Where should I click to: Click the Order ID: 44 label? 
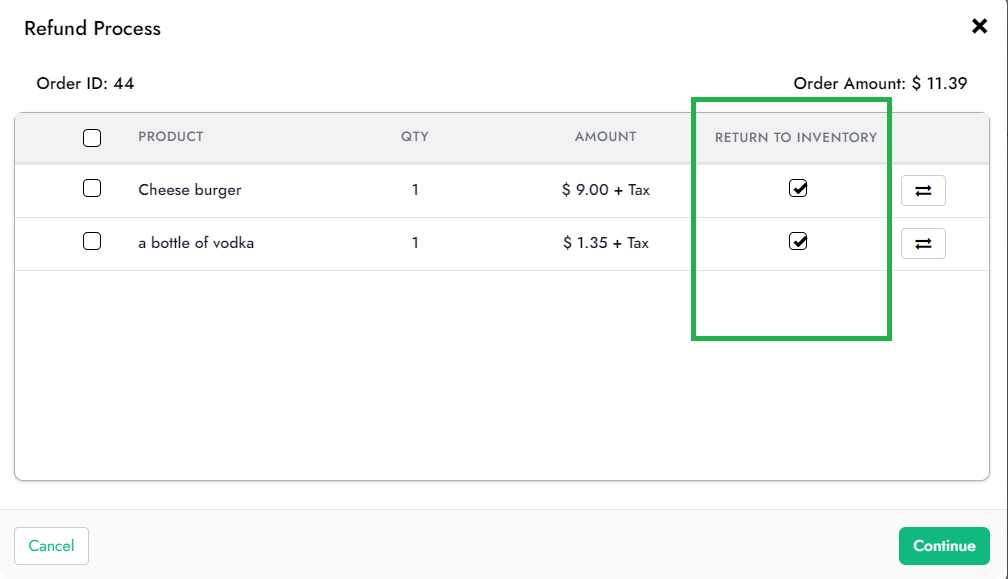85,83
